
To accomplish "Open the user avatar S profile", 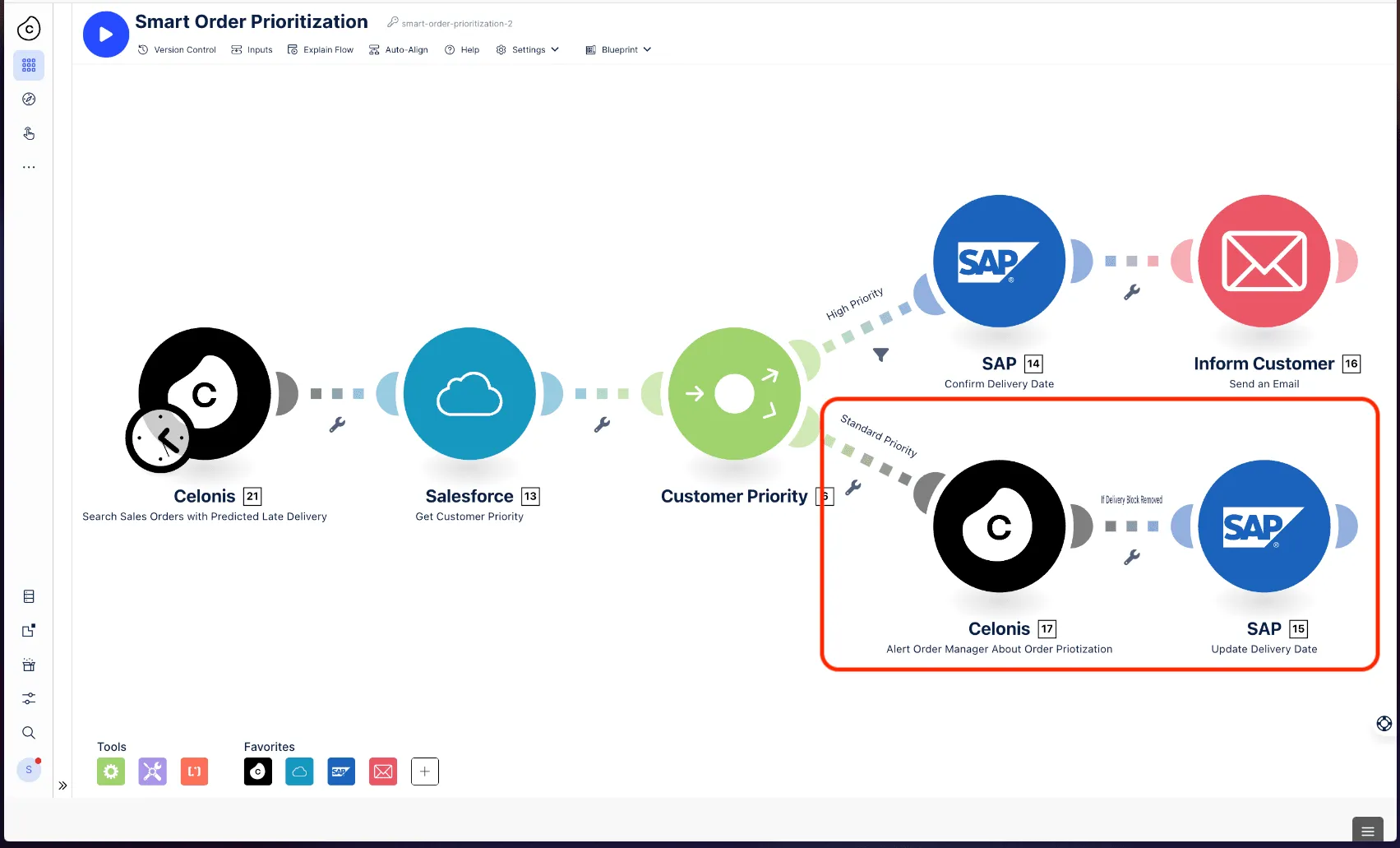I will pyautogui.click(x=29, y=770).
